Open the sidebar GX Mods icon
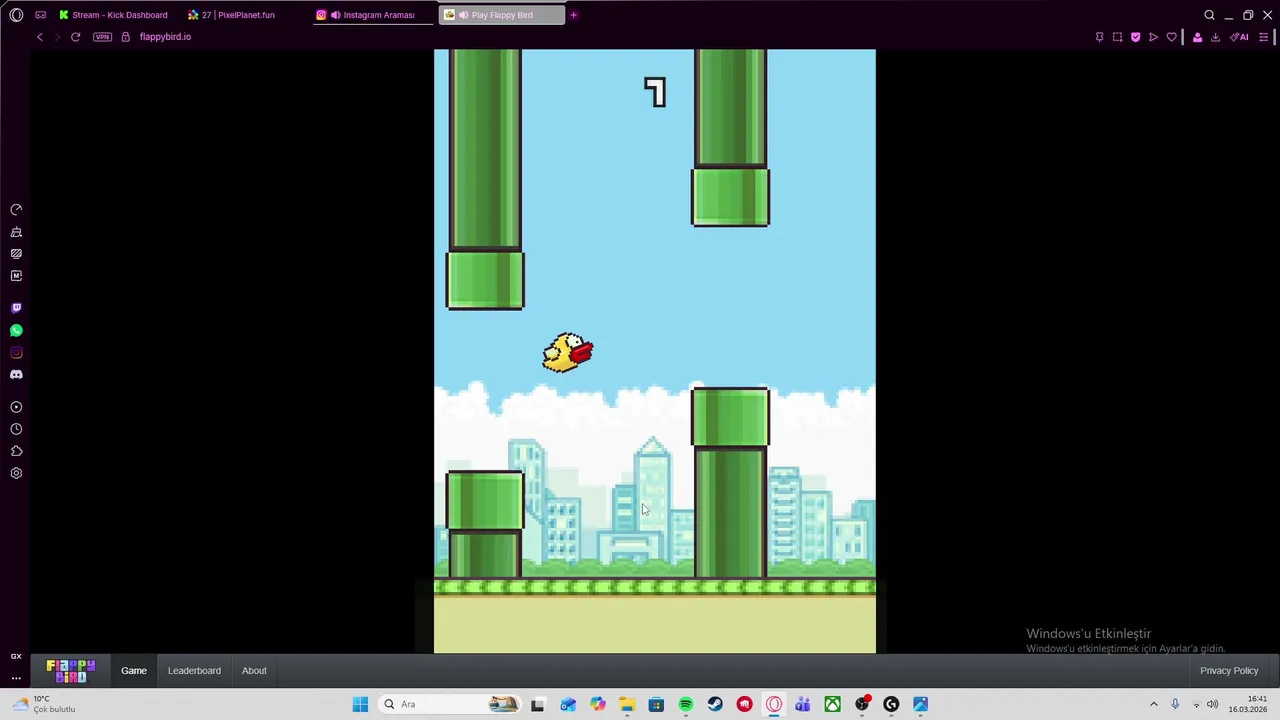Viewport: 1280px width, 720px height. pyautogui.click(x=16, y=254)
